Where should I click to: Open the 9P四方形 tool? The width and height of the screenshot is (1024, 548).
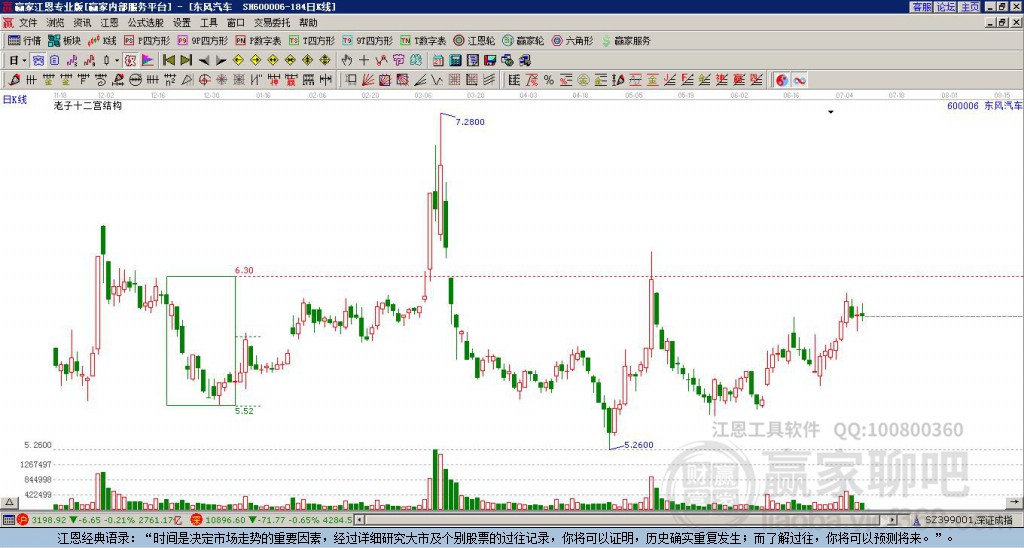(x=203, y=40)
